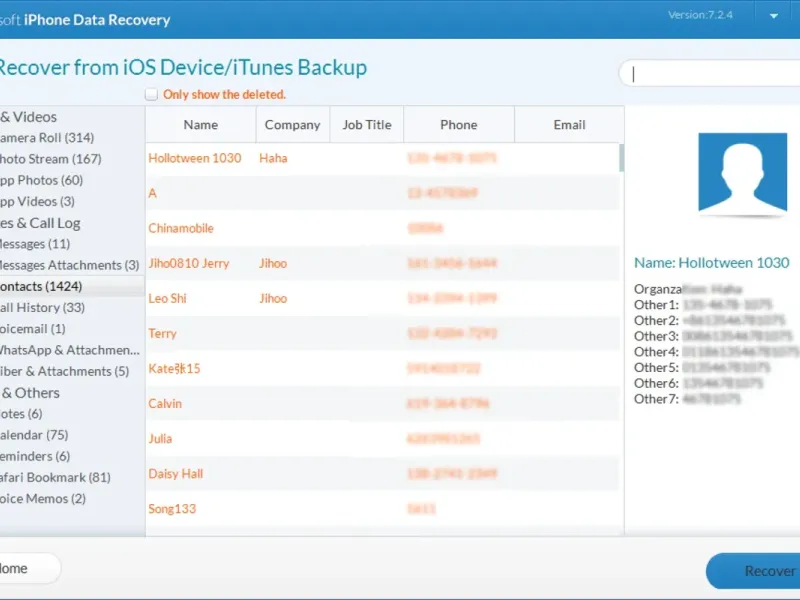Select the Jiho0810 Jerry contact row
The image size is (800, 600).
(x=382, y=263)
